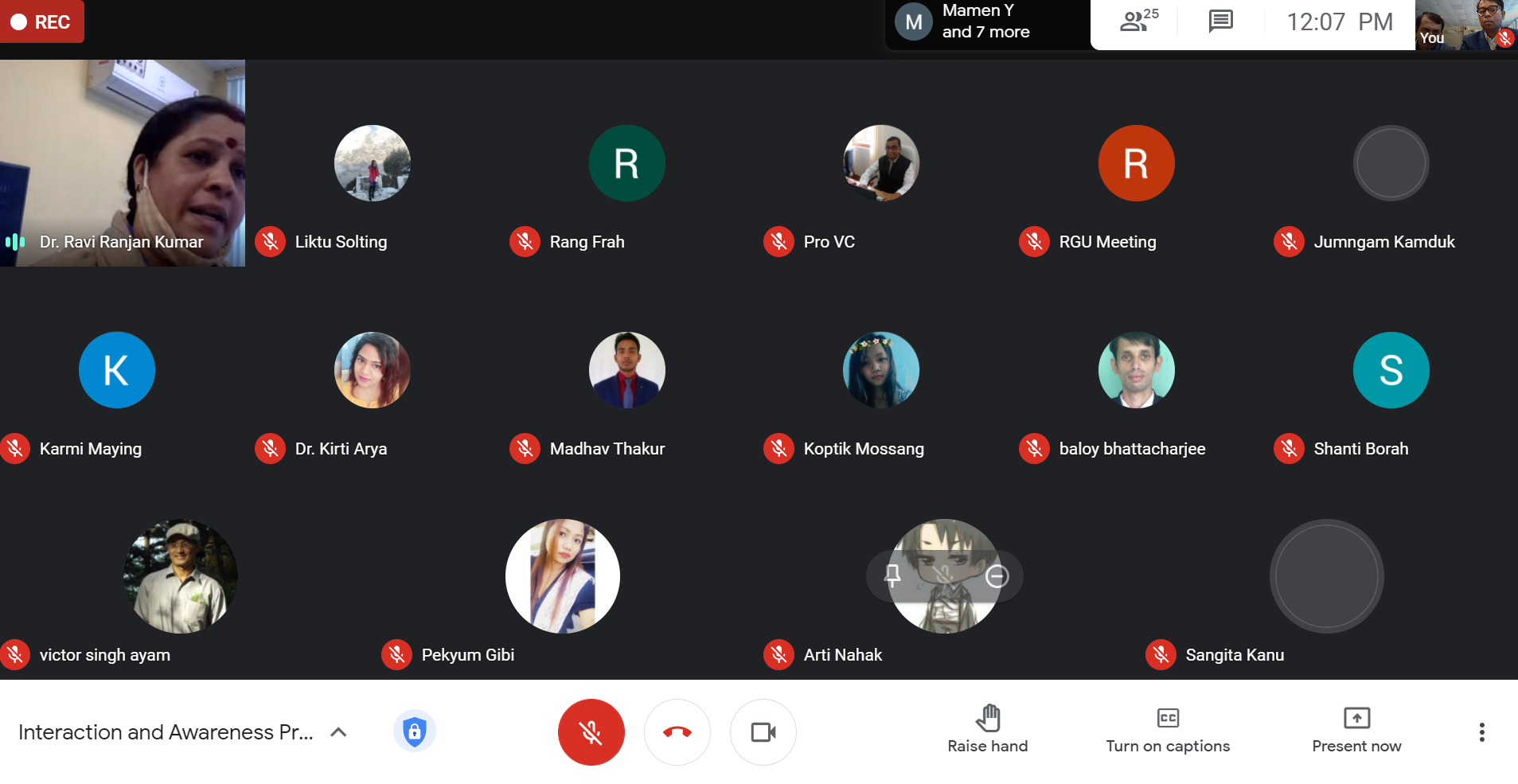Remove Arti Nahak using minus icon
This screenshot has width=1518, height=784.
pos(997,575)
